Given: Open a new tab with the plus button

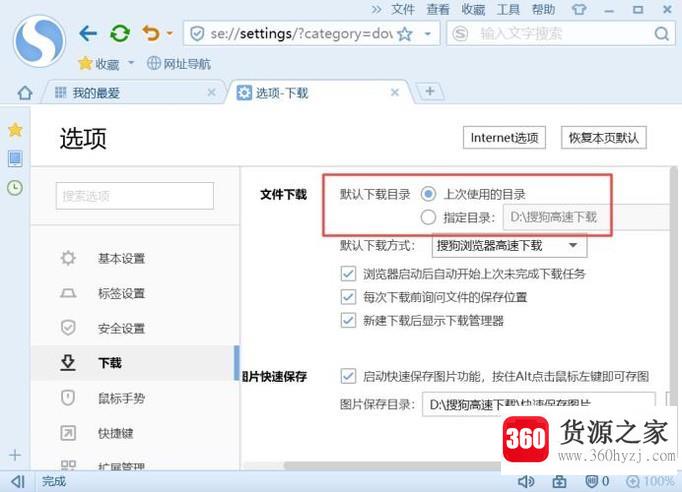Looking at the screenshot, I should click(x=430, y=91).
